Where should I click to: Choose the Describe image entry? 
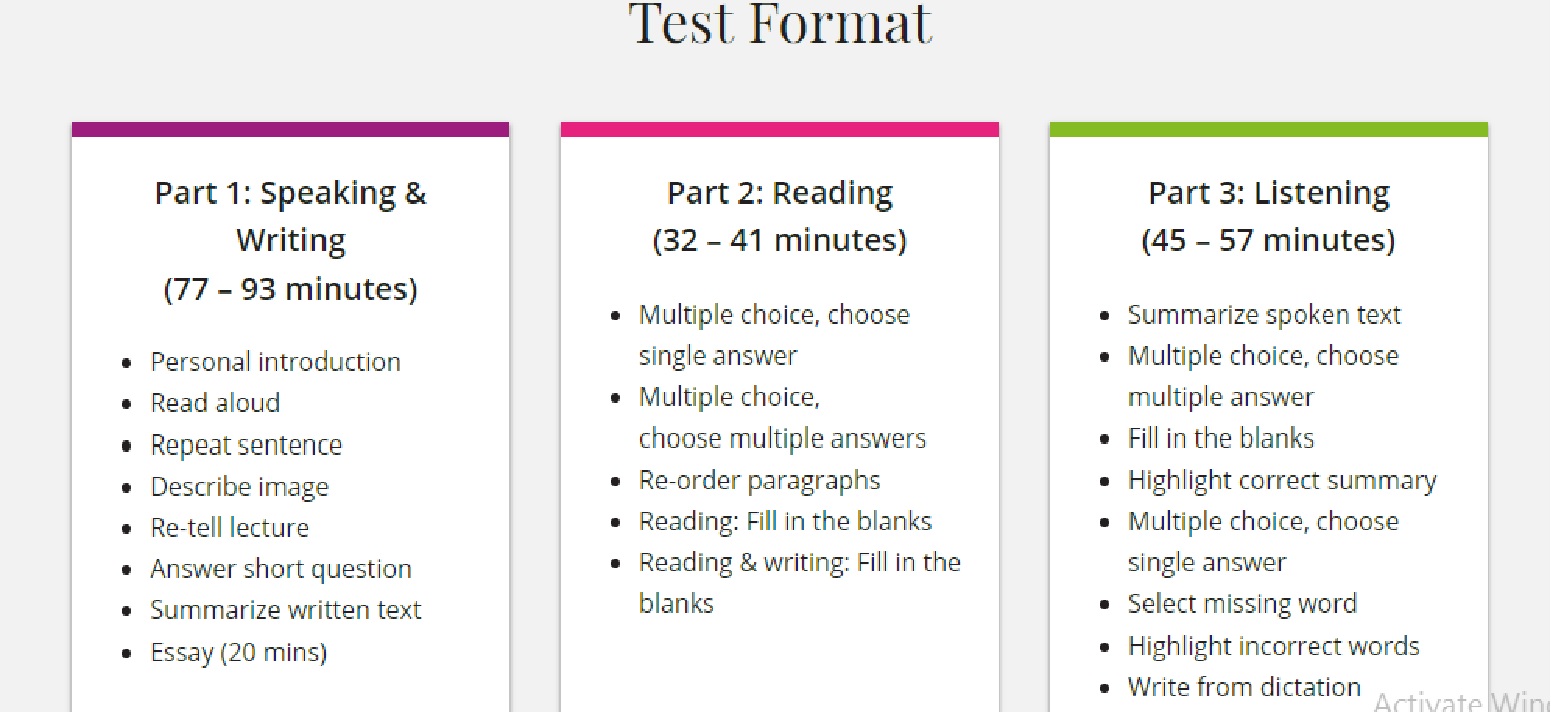tap(239, 487)
